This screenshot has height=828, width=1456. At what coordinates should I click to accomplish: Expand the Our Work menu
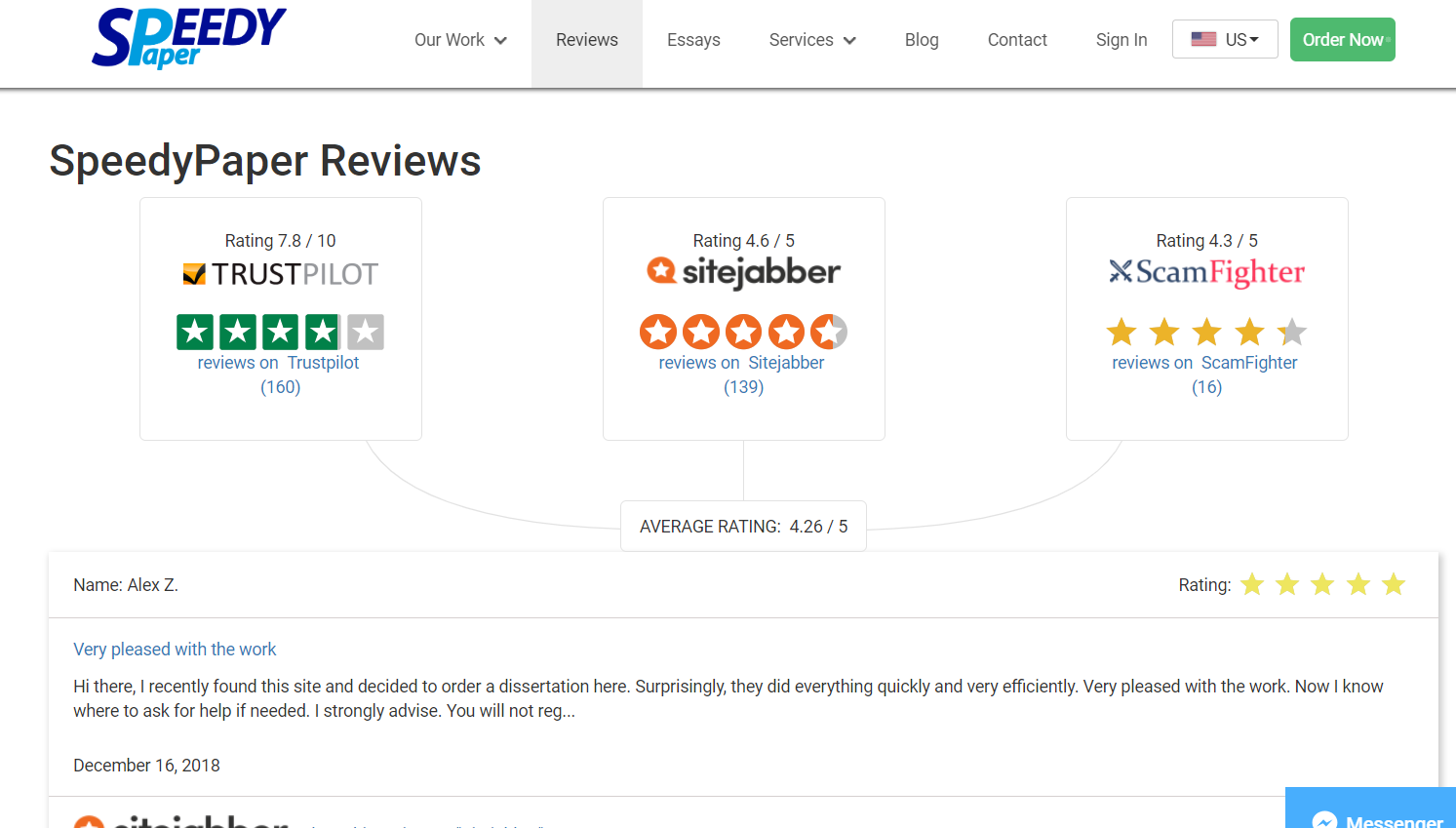pyautogui.click(x=460, y=40)
